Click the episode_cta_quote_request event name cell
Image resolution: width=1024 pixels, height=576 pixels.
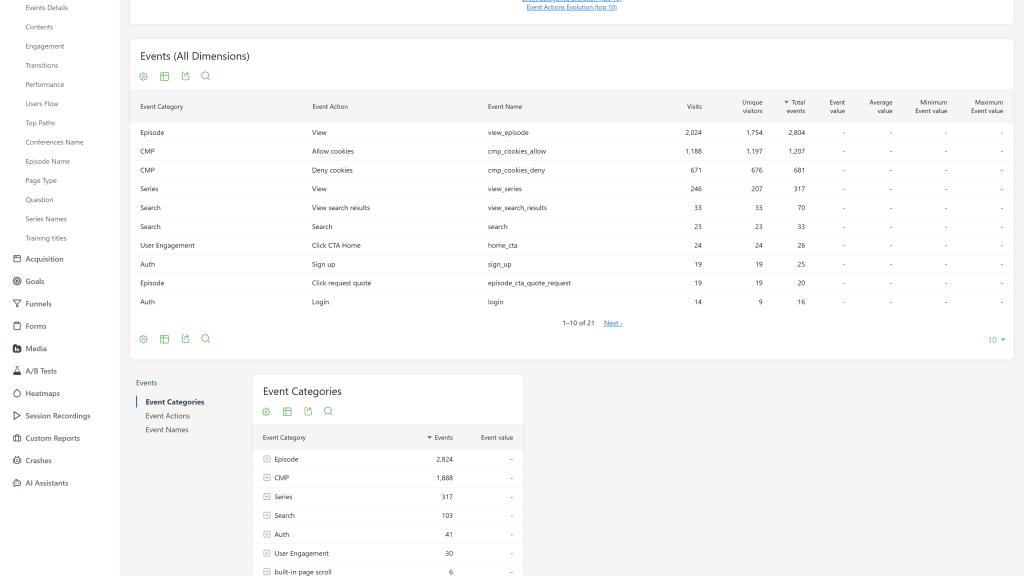tap(529, 283)
